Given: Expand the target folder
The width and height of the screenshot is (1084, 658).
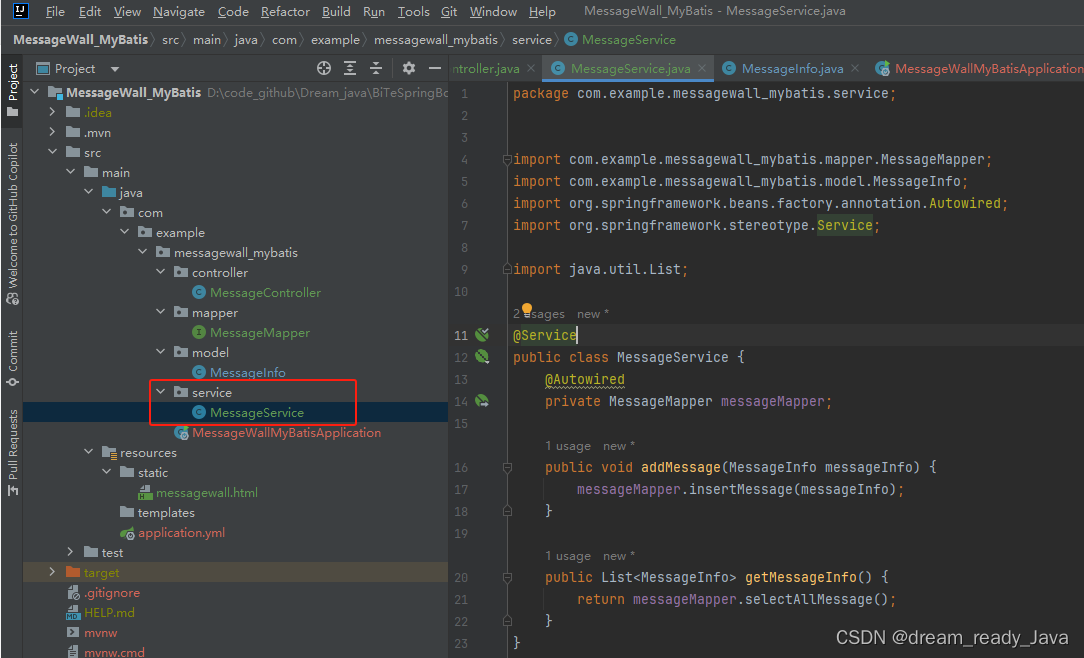Looking at the screenshot, I should click(x=53, y=572).
